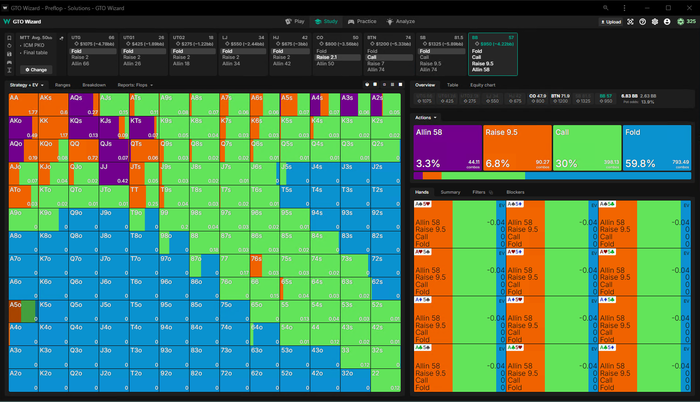This screenshot has height=402, width=700.
Task: Click the A♦5♥ combo card badge
Action: coord(515,300)
